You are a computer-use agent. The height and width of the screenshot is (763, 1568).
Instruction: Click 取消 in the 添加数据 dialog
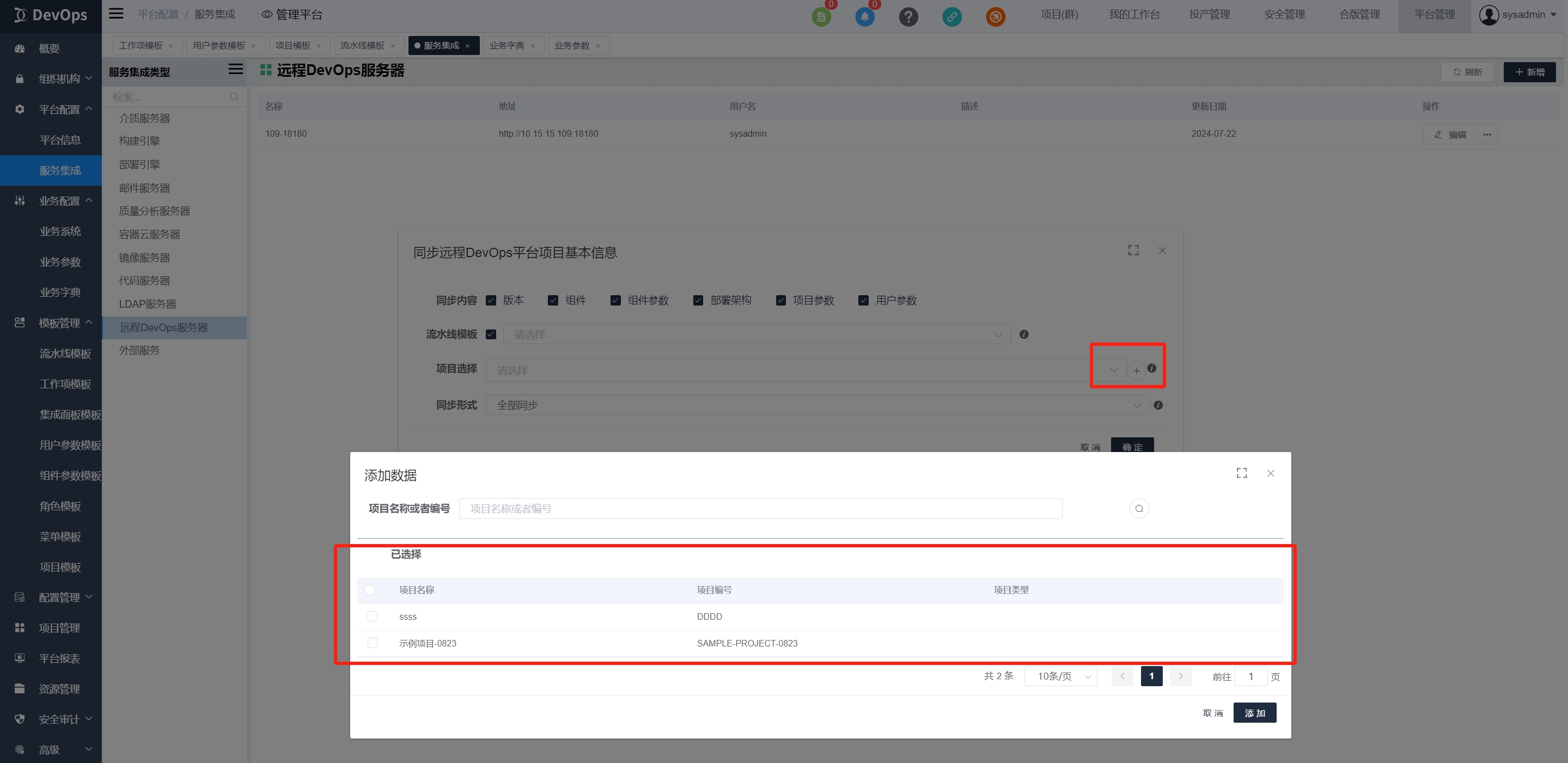click(1212, 712)
